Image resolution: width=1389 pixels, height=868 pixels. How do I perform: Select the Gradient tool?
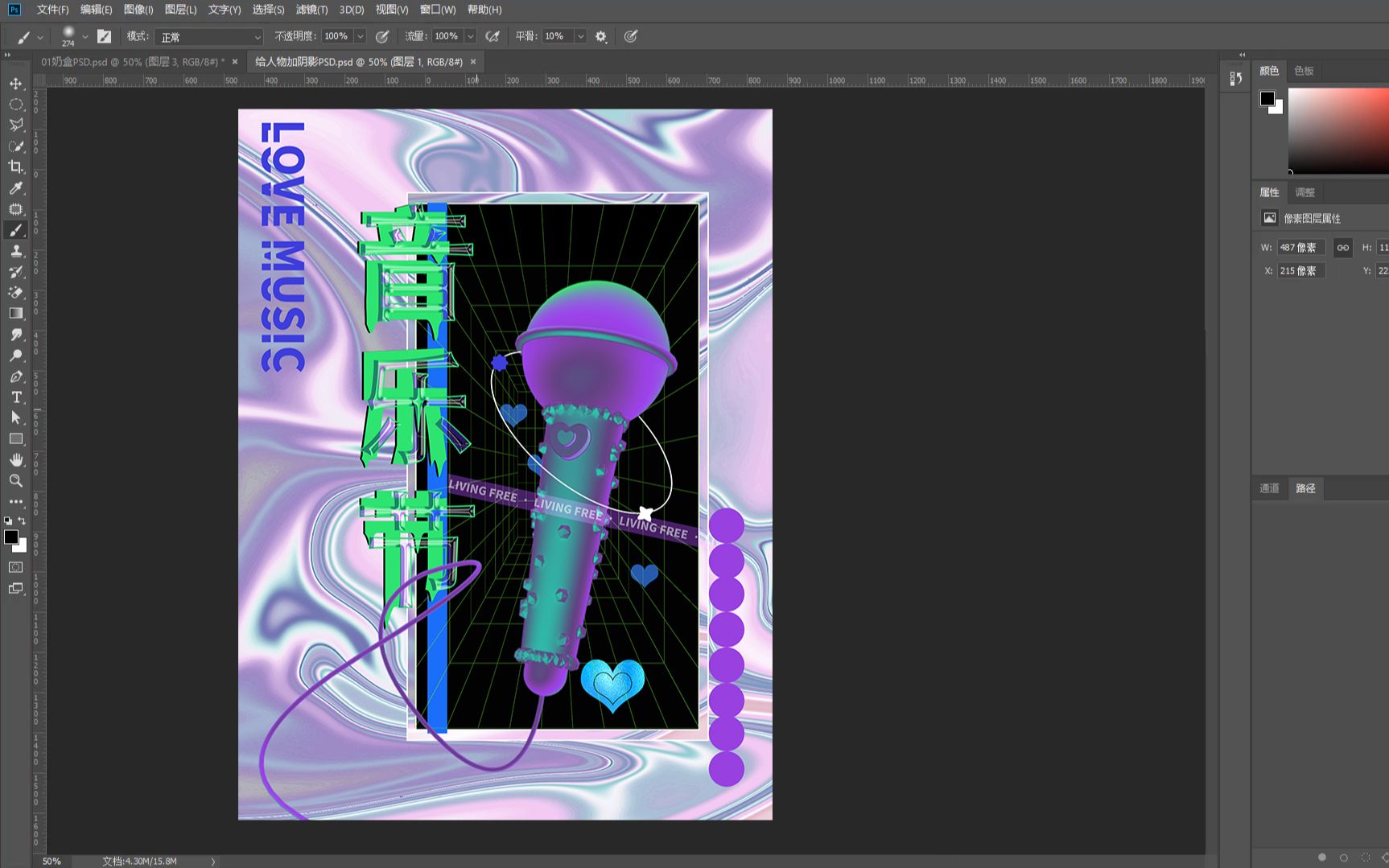[x=16, y=314]
